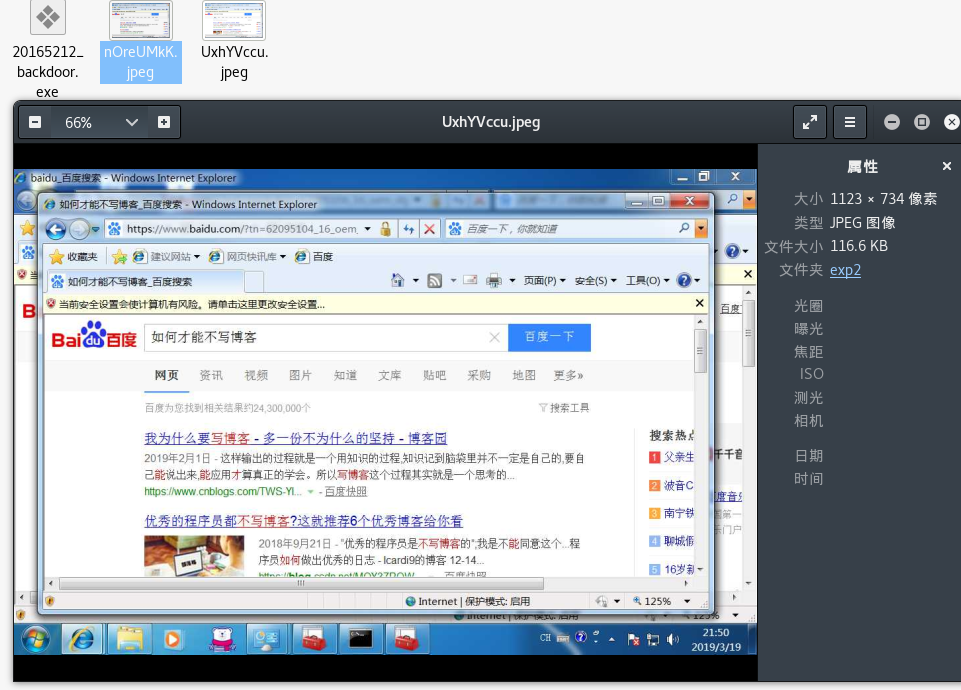Select the 如何才能不写博客_百度搜索 browser tab

coord(146,282)
